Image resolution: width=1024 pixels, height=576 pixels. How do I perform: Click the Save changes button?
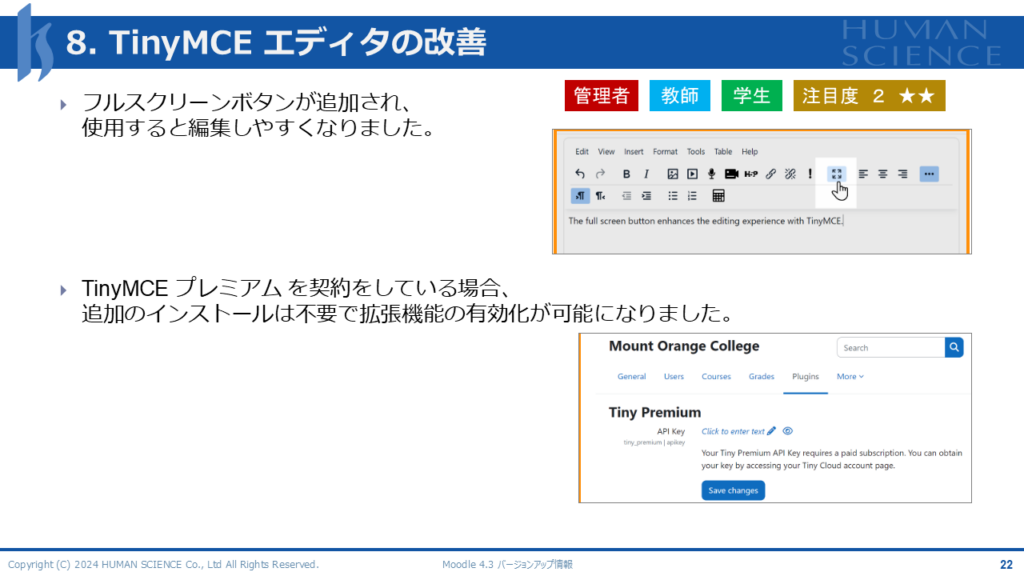(733, 490)
